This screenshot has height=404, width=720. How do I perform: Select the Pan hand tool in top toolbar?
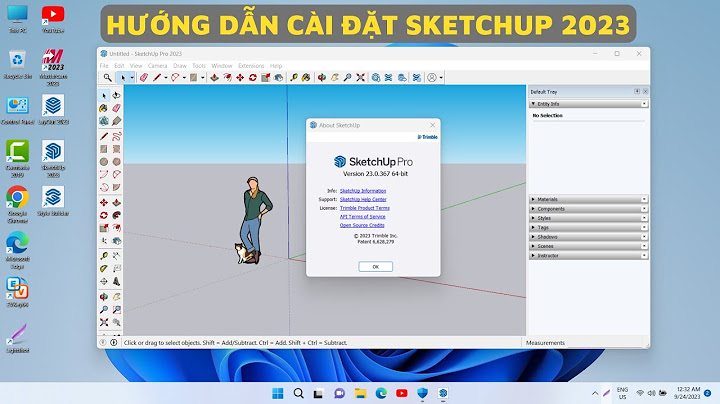pos(335,78)
